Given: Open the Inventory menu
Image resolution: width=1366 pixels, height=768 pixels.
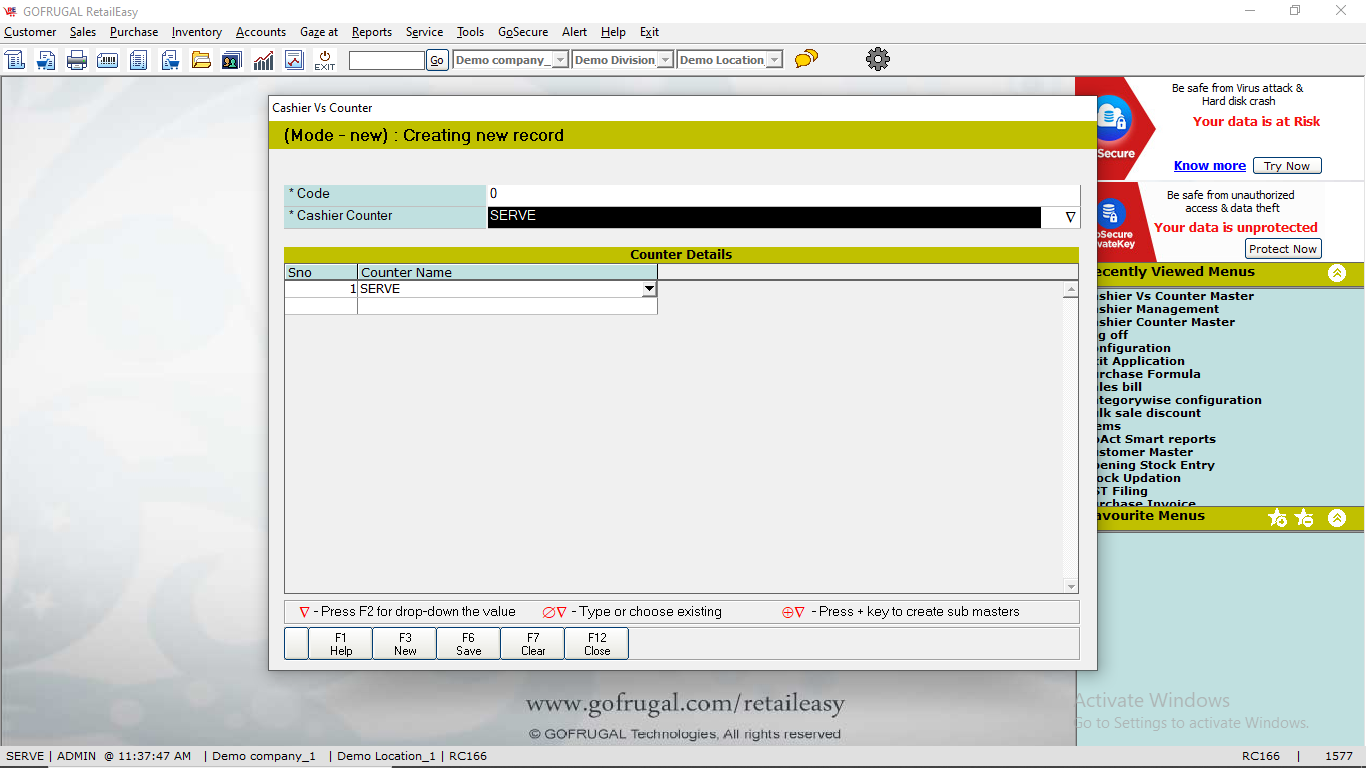Looking at the screenshot, I should point(197,32).
